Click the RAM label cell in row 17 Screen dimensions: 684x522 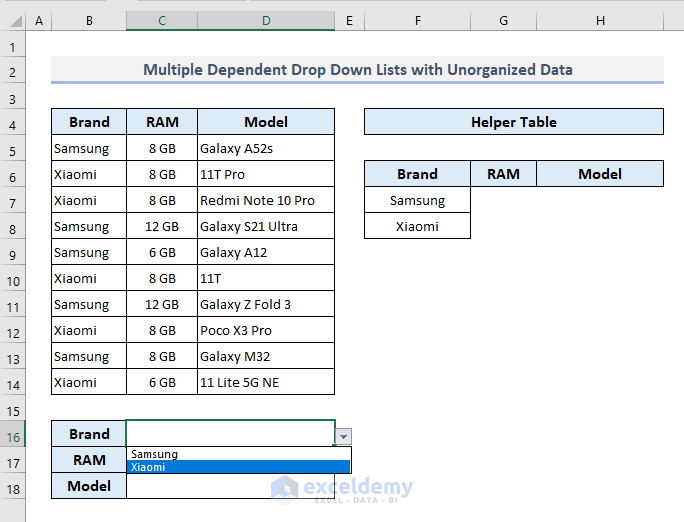[x=89, y=460]
